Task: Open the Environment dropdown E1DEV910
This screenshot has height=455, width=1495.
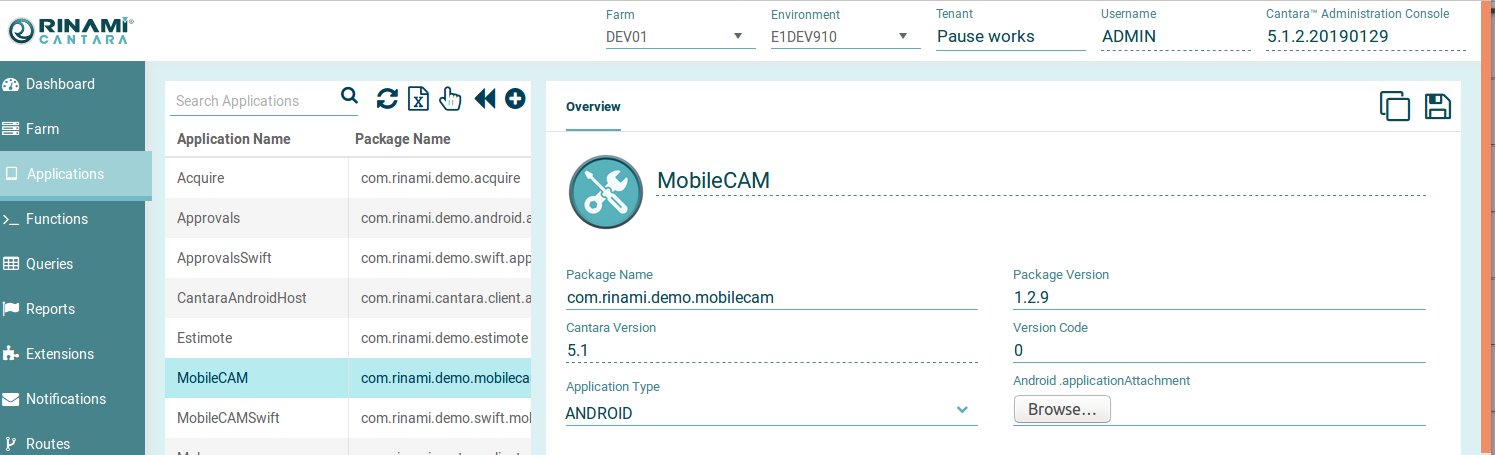Action: pos(845,37)
